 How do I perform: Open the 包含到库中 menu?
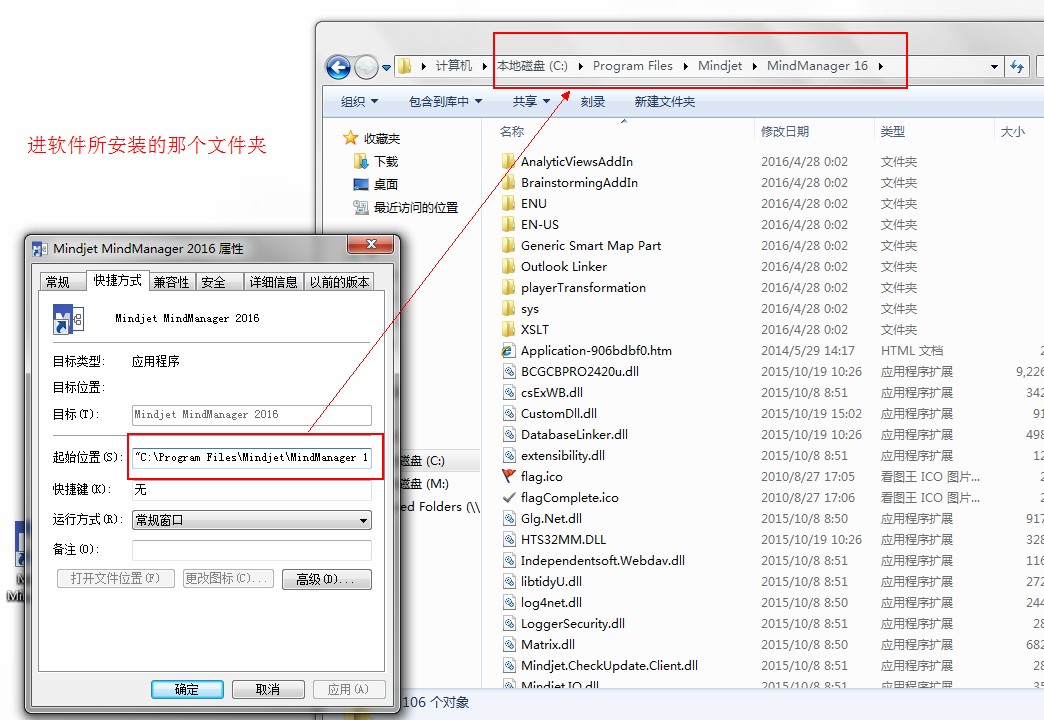[x=445, y=101]
